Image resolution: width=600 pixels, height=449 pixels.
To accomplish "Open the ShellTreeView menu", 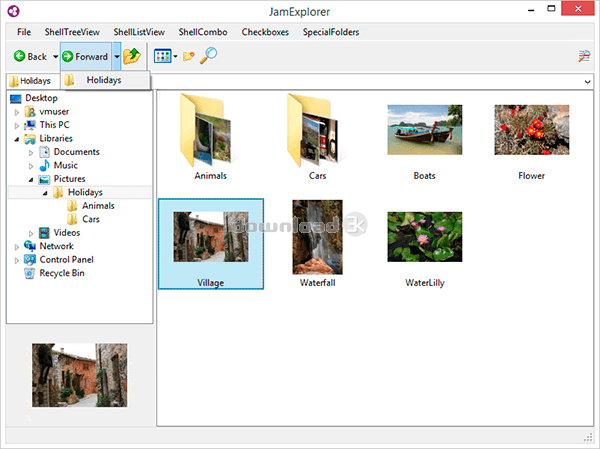I will (x=72, y=32).
